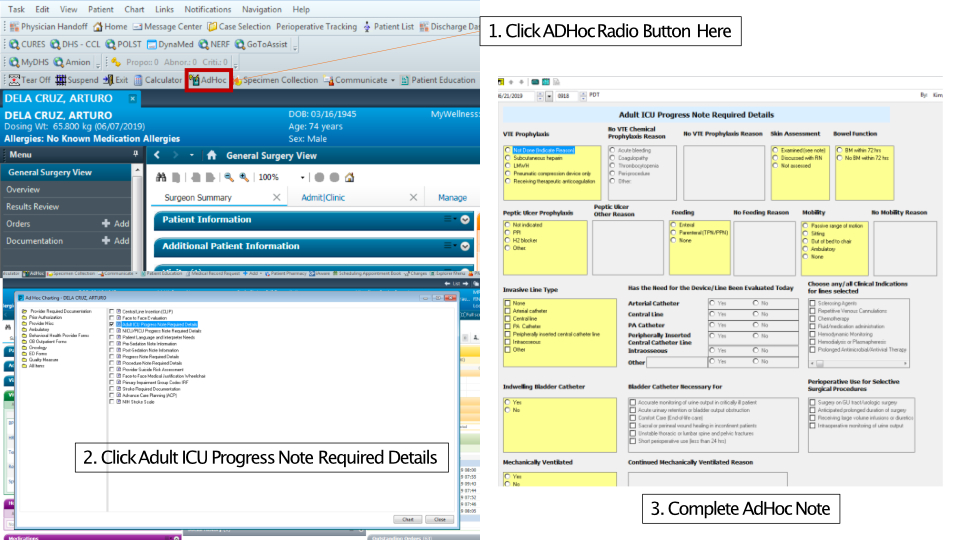Collapse the Patient Information section
Screen dimensions: 960x540
[465, 219]
